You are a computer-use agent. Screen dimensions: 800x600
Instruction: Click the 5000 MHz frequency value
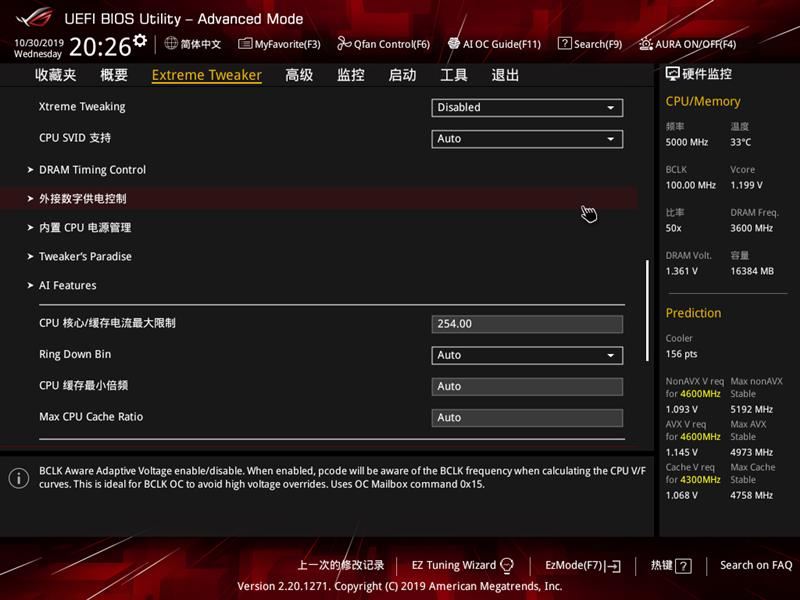(x=687, y=142)
